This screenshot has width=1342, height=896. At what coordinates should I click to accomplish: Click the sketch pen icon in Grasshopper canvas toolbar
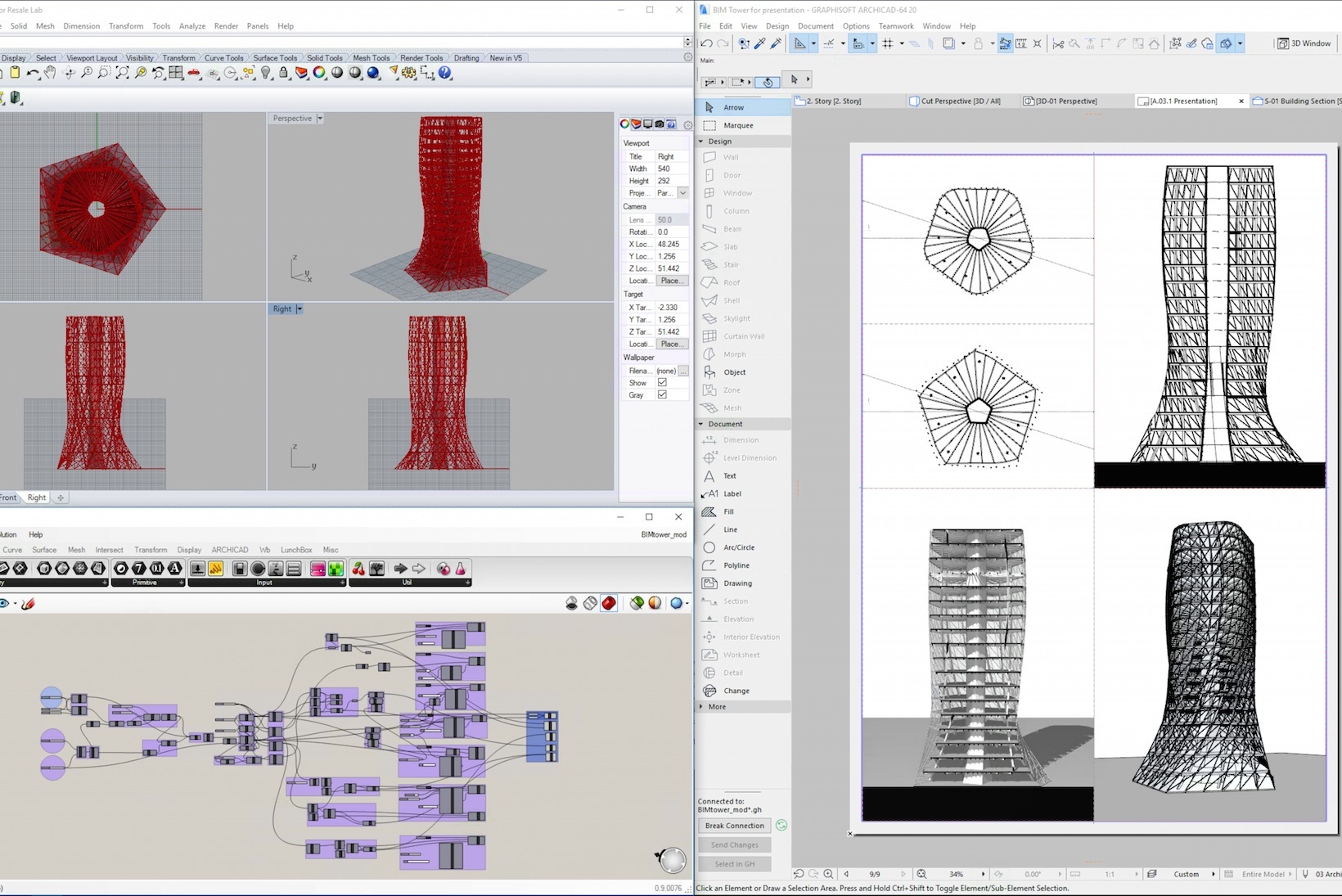[28, 604]
